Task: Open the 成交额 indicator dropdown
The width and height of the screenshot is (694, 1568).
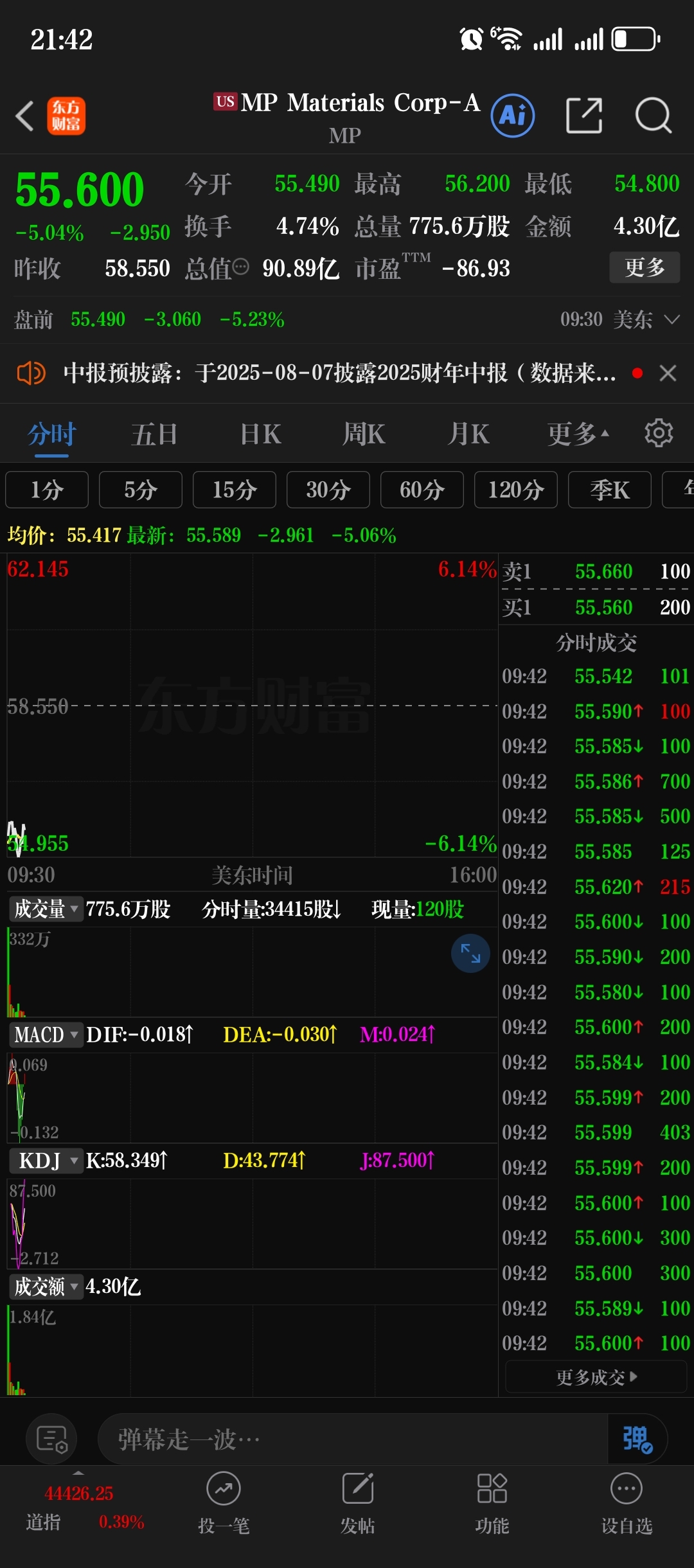Action: point(46,1287)
